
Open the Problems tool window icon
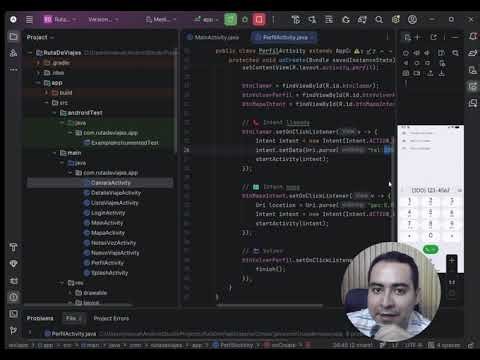13,297
